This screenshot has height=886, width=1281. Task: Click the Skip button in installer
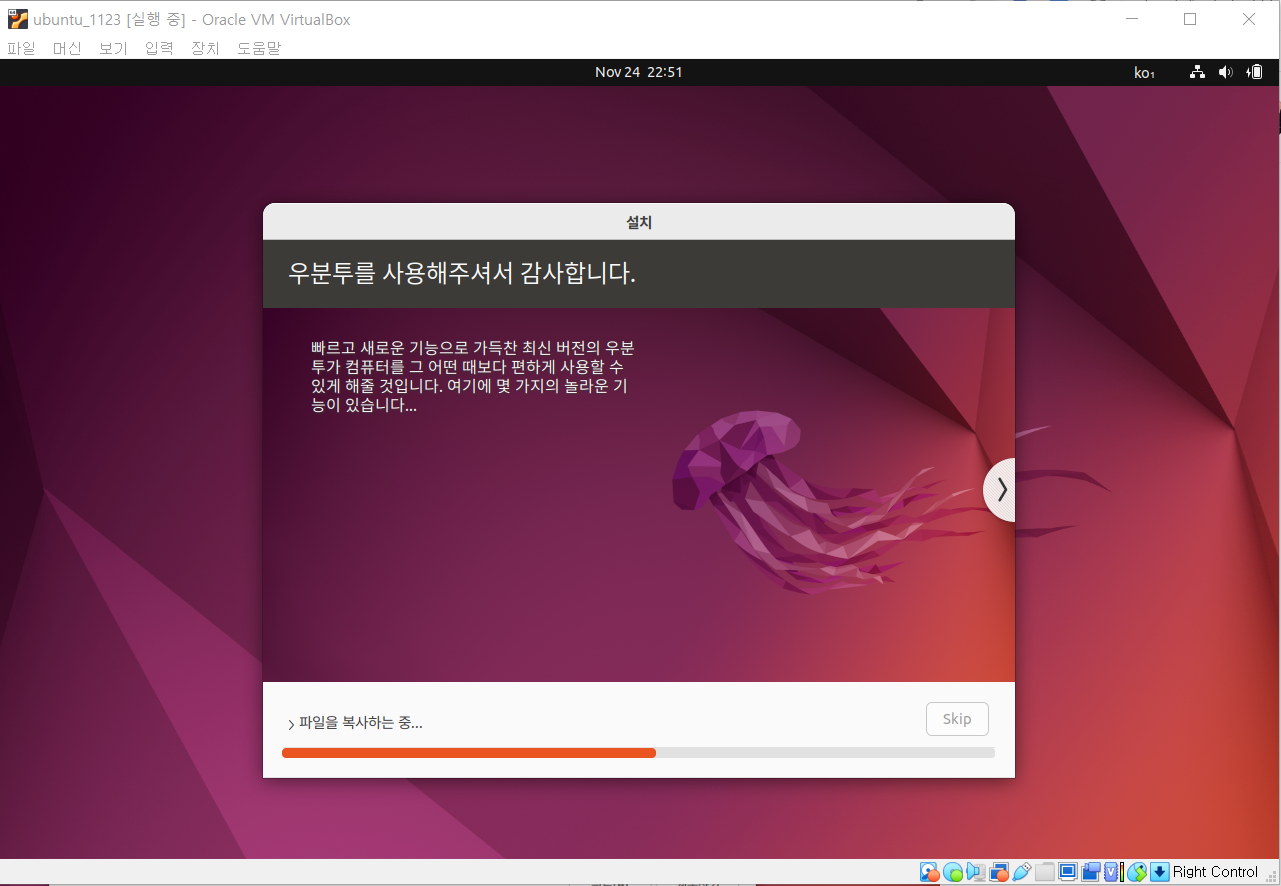click(957, 719)
